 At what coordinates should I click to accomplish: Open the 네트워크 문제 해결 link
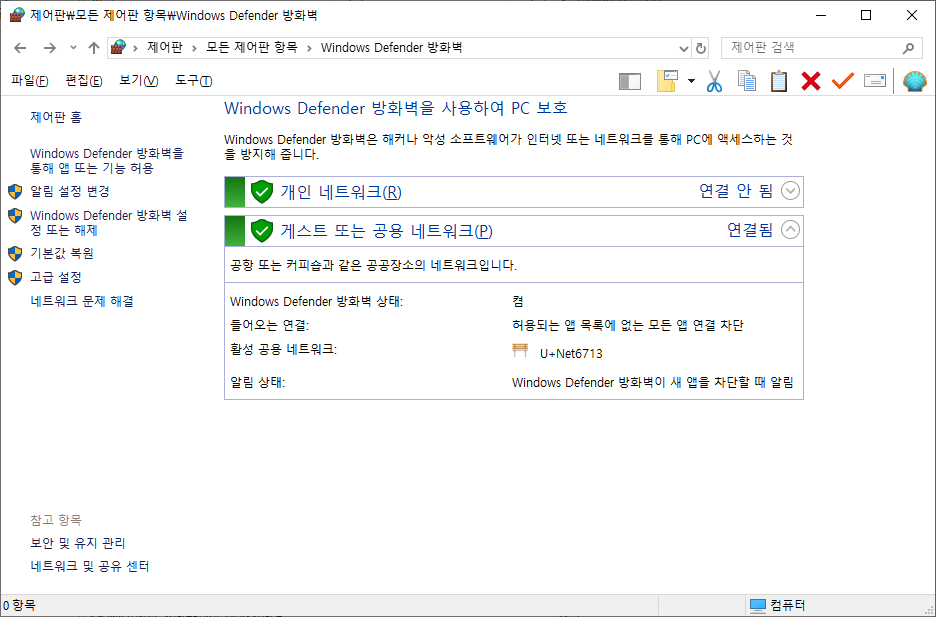(x=82, y=301)
